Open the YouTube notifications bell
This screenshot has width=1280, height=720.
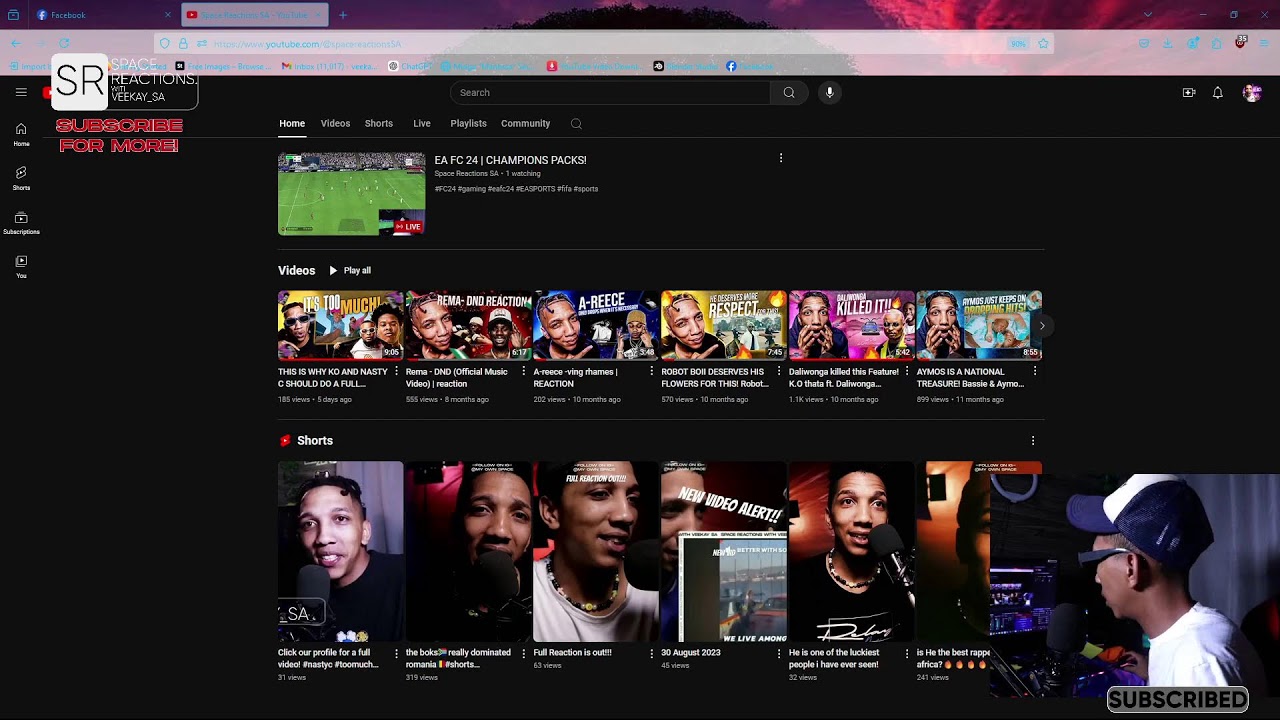[x=1218, y=93]
